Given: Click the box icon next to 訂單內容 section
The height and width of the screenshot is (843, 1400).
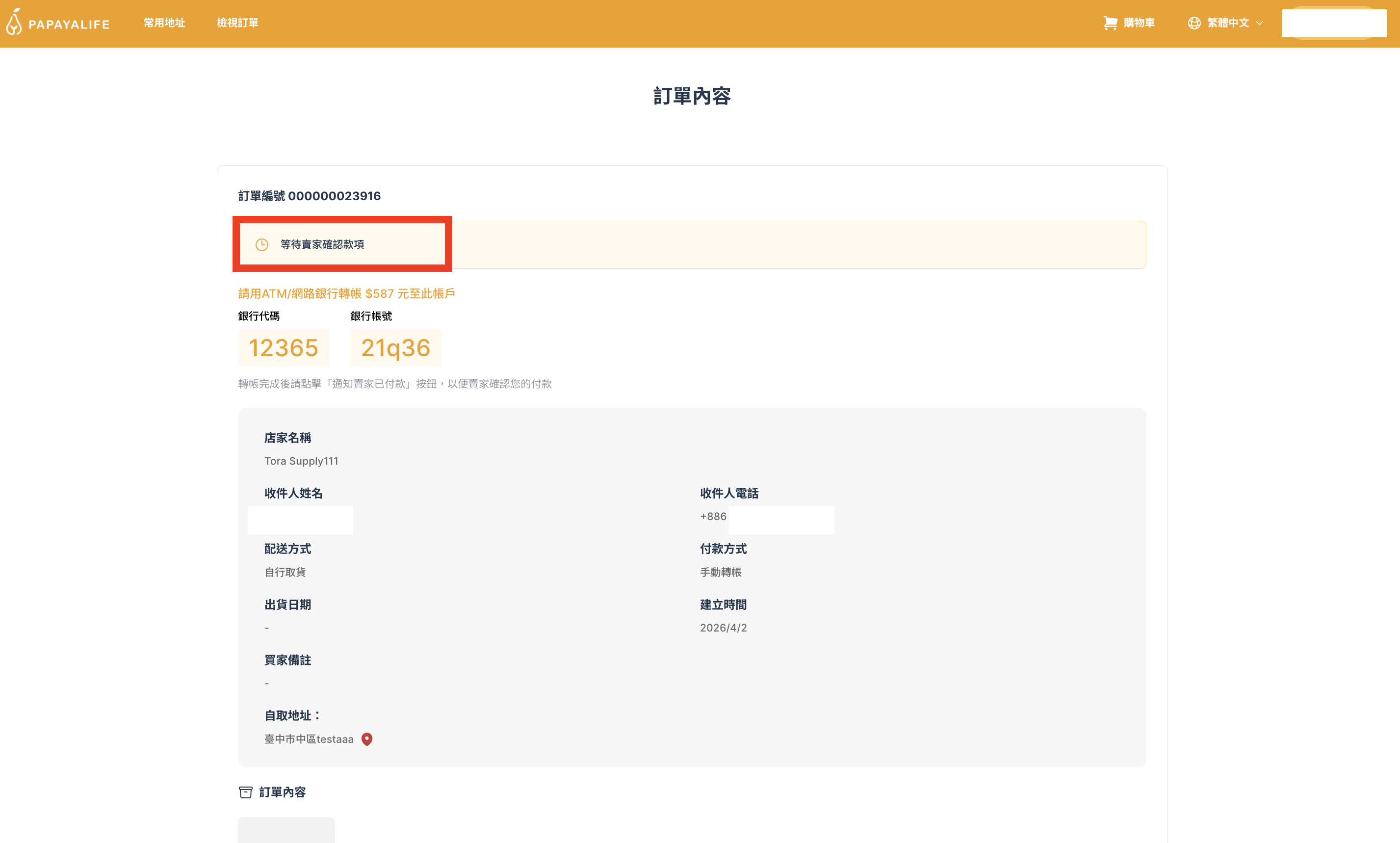Looking at the screenshot, I should point(245,792).
